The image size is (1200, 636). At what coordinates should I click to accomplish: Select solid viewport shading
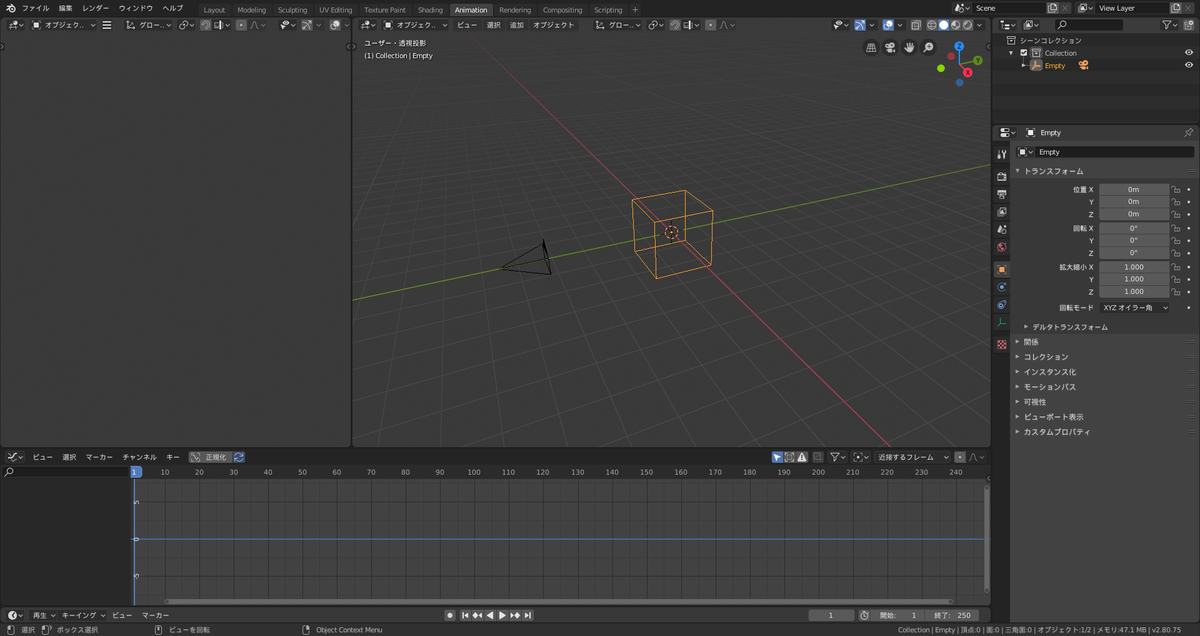click(x=943, y=25)
